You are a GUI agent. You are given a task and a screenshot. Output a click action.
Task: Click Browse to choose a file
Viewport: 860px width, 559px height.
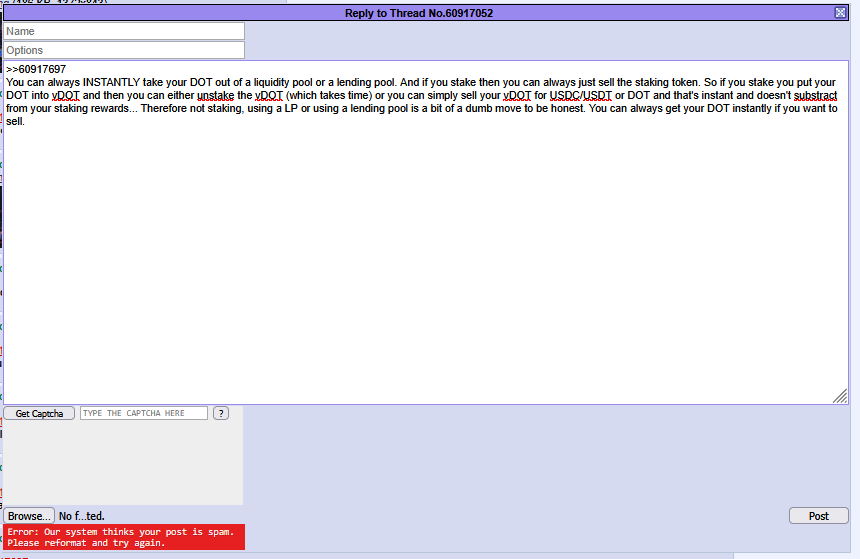pyautogui.click(x=29, y=516)
